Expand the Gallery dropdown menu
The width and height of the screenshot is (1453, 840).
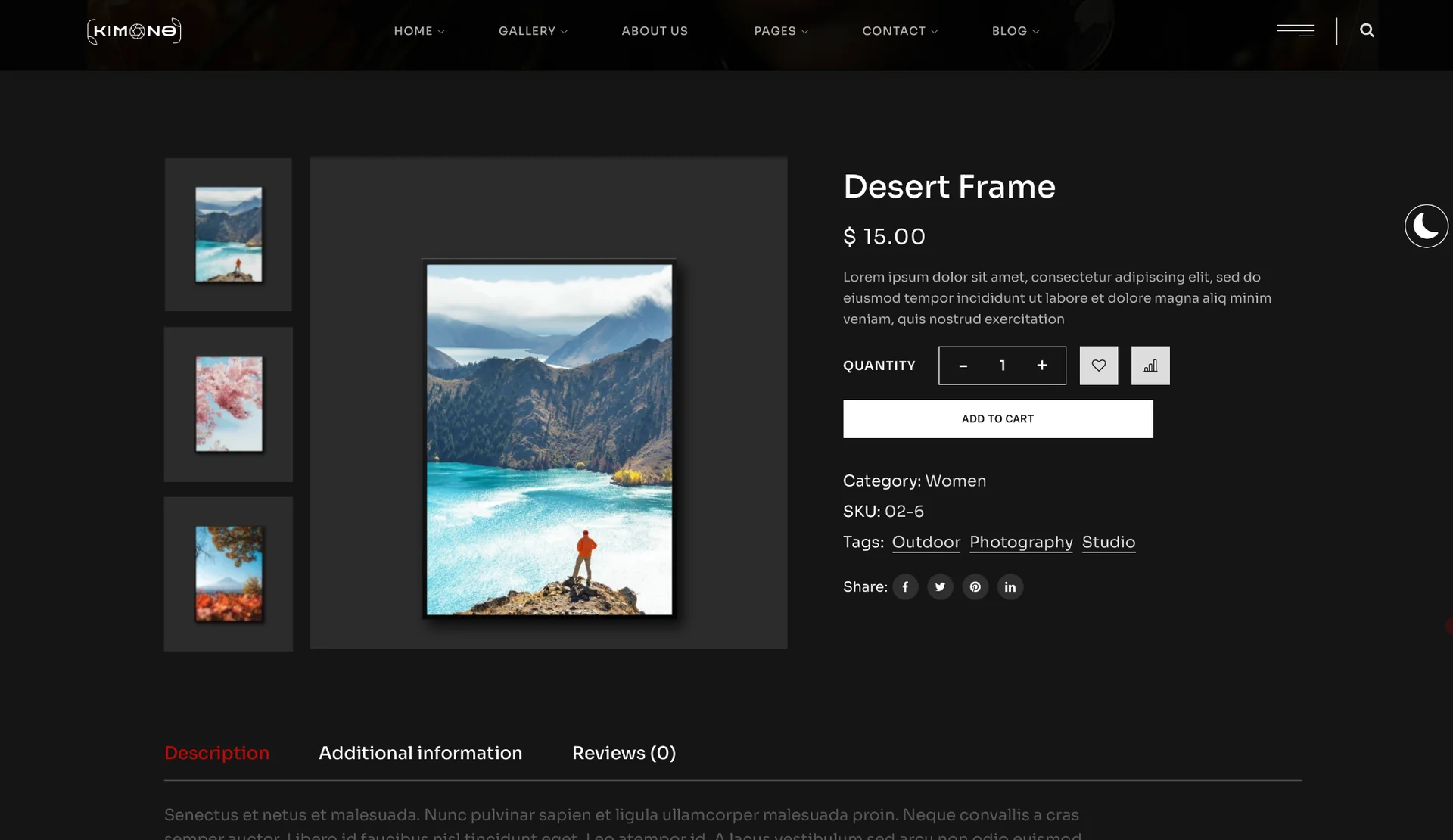point(533,31)
